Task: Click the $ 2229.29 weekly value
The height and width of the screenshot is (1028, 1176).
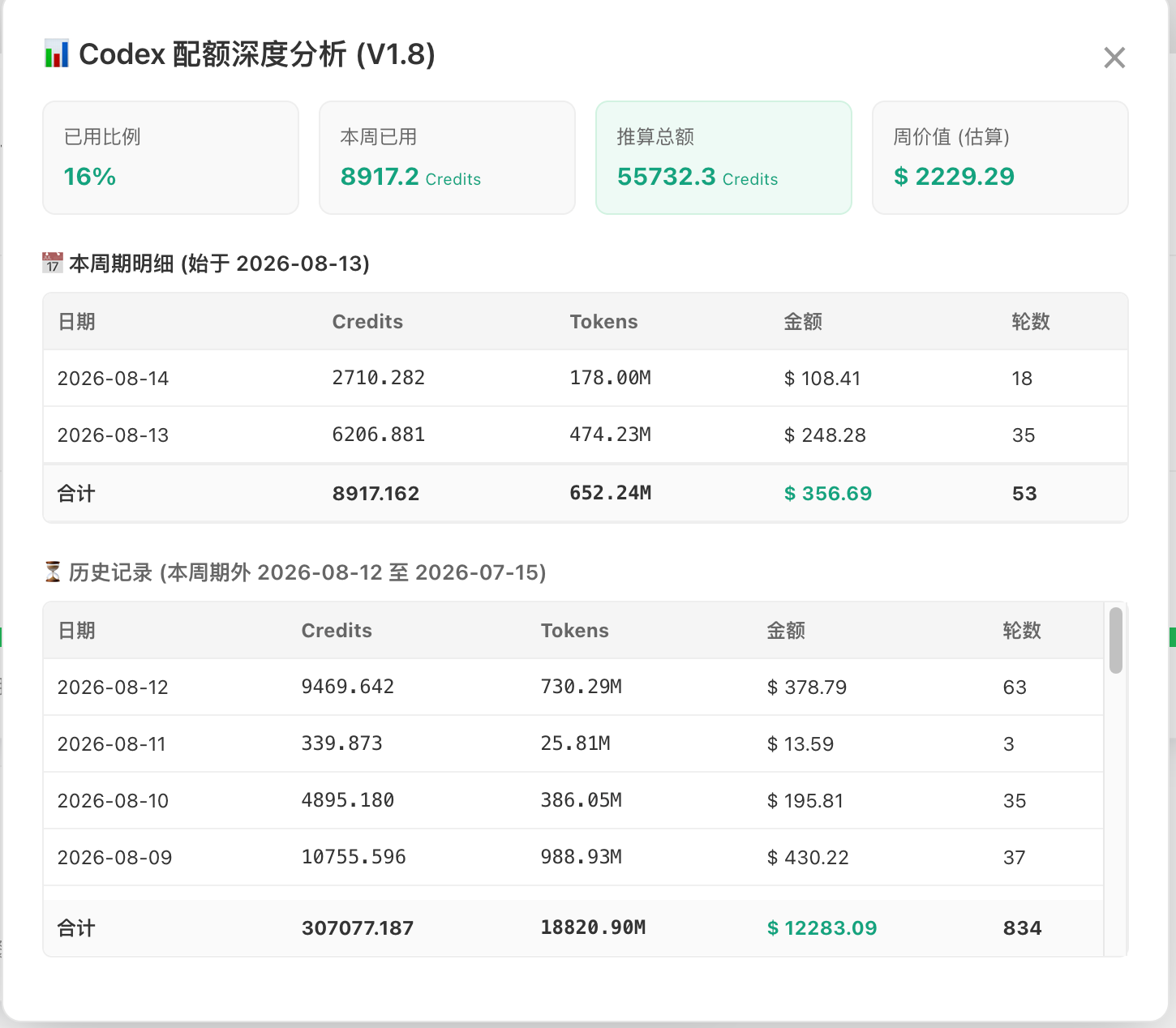Action: [x=954, y=177]
